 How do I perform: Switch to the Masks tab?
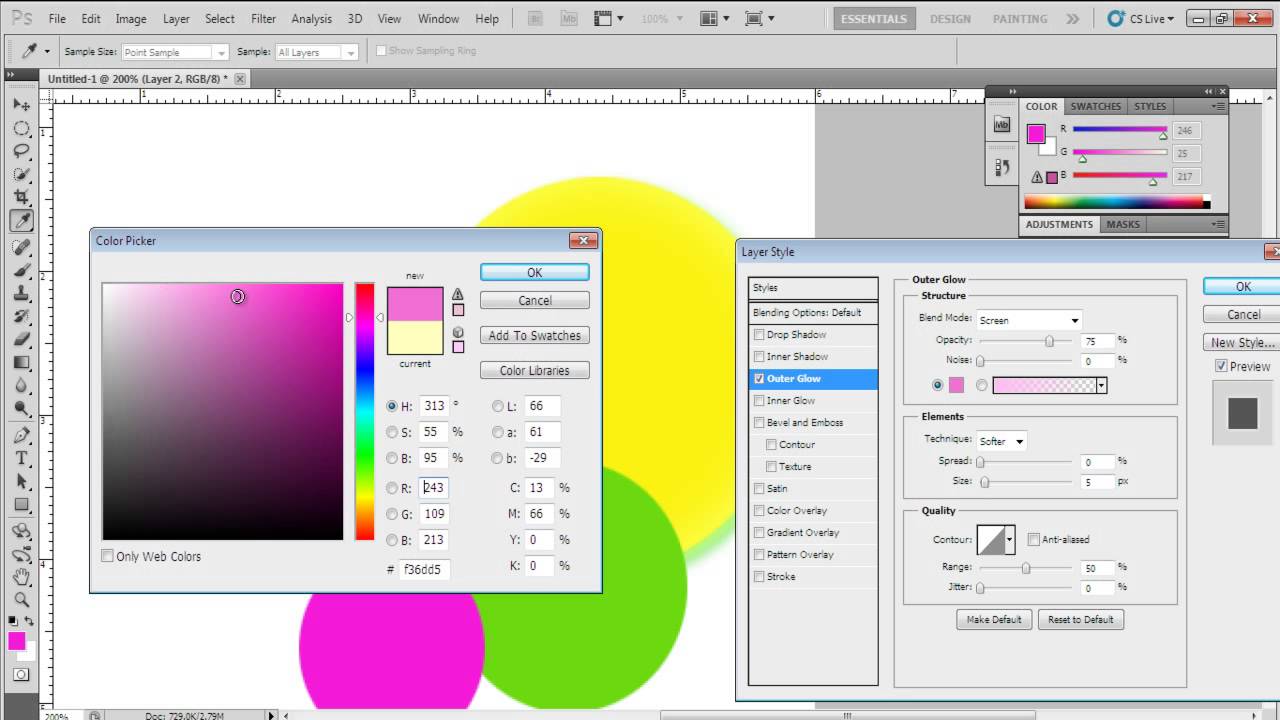(x=1122, y=224)
